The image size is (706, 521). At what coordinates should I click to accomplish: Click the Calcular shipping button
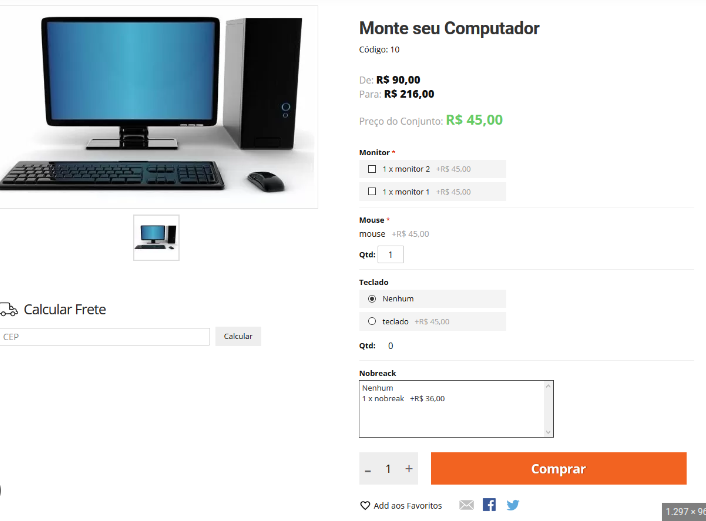click(x=238, y=336)
